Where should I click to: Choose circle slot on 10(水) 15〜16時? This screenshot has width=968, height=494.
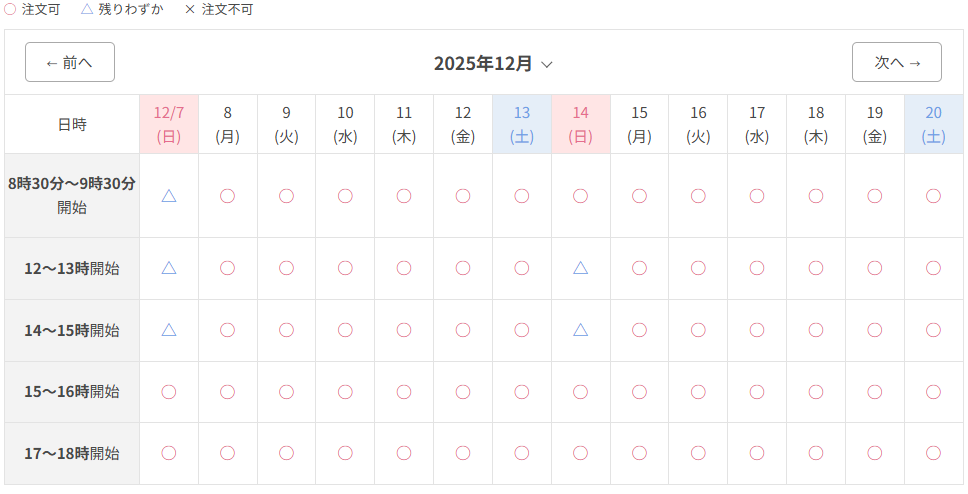pos(345,391)
